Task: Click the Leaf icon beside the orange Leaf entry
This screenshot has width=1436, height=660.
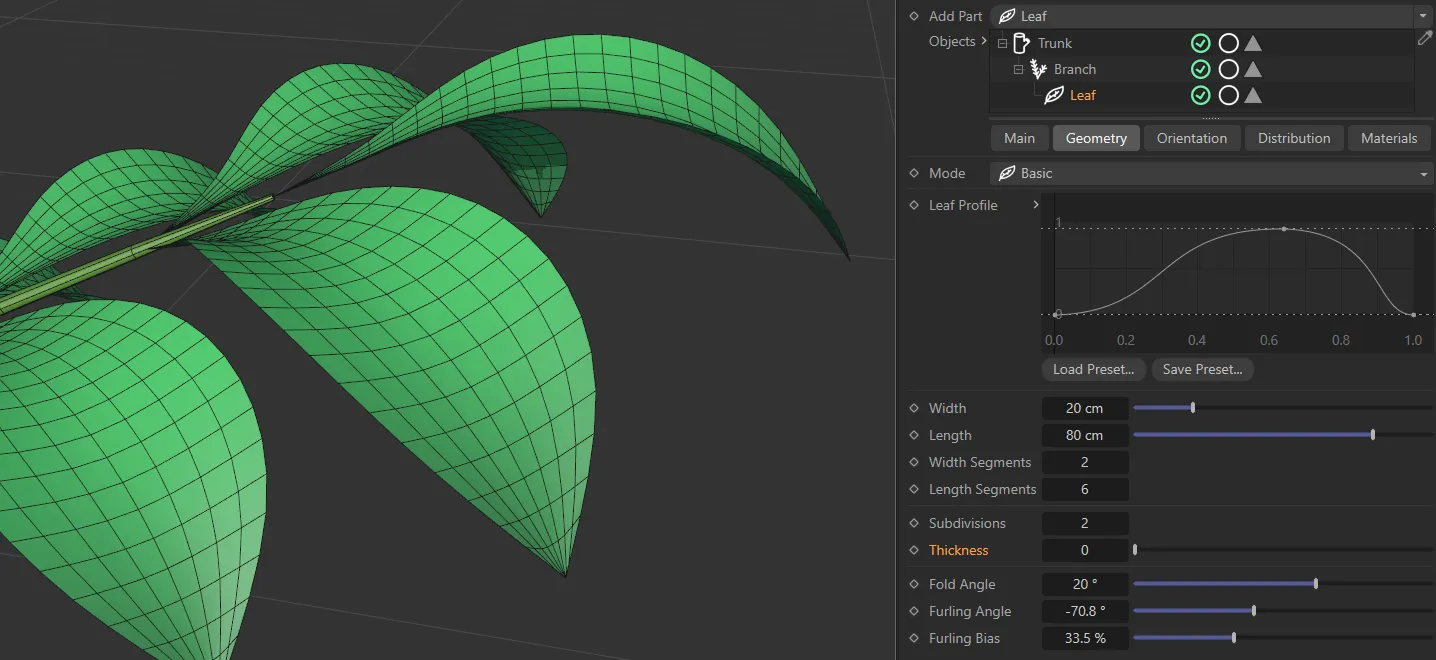Action: 1056,95
